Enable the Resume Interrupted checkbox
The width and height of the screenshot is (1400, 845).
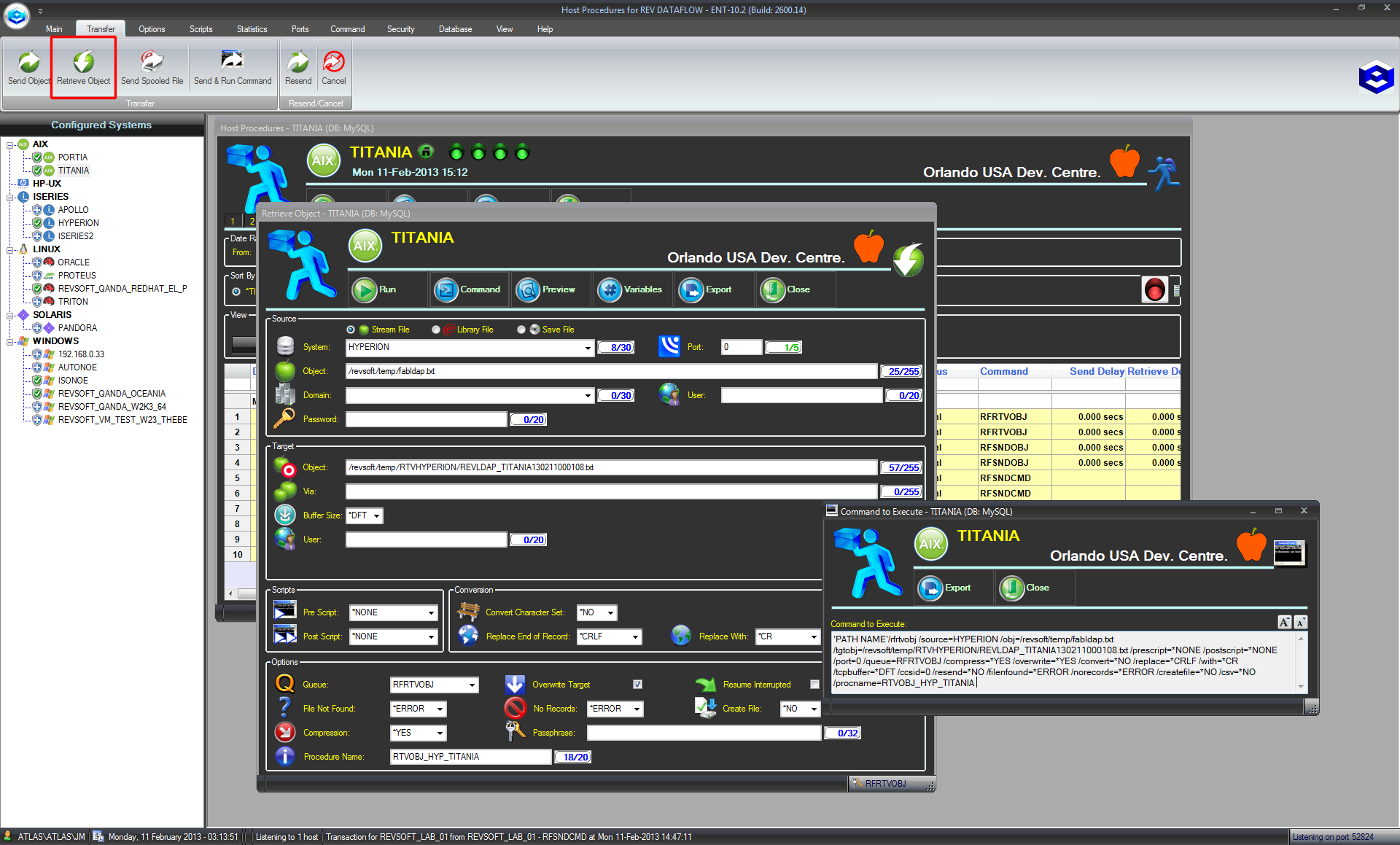pos(814,685)
